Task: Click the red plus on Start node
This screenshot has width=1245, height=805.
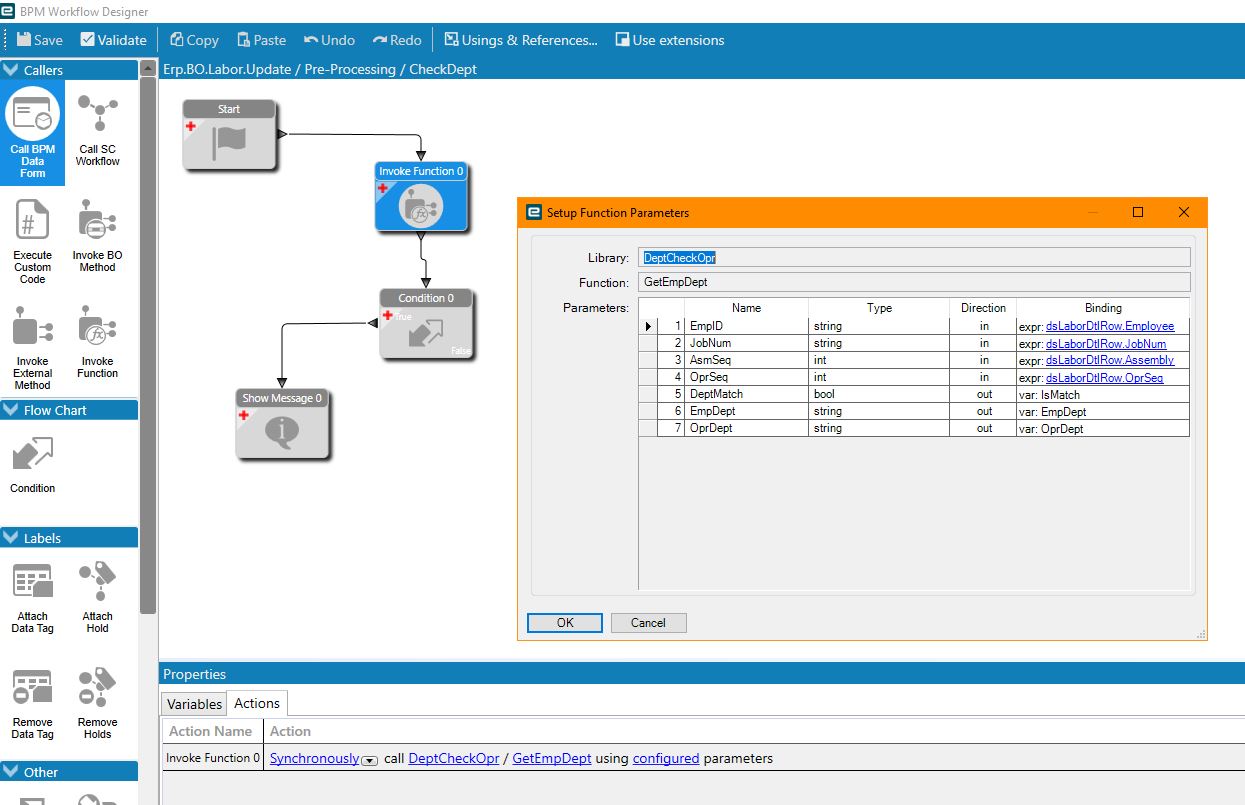Action: click(x=190, y=126)
